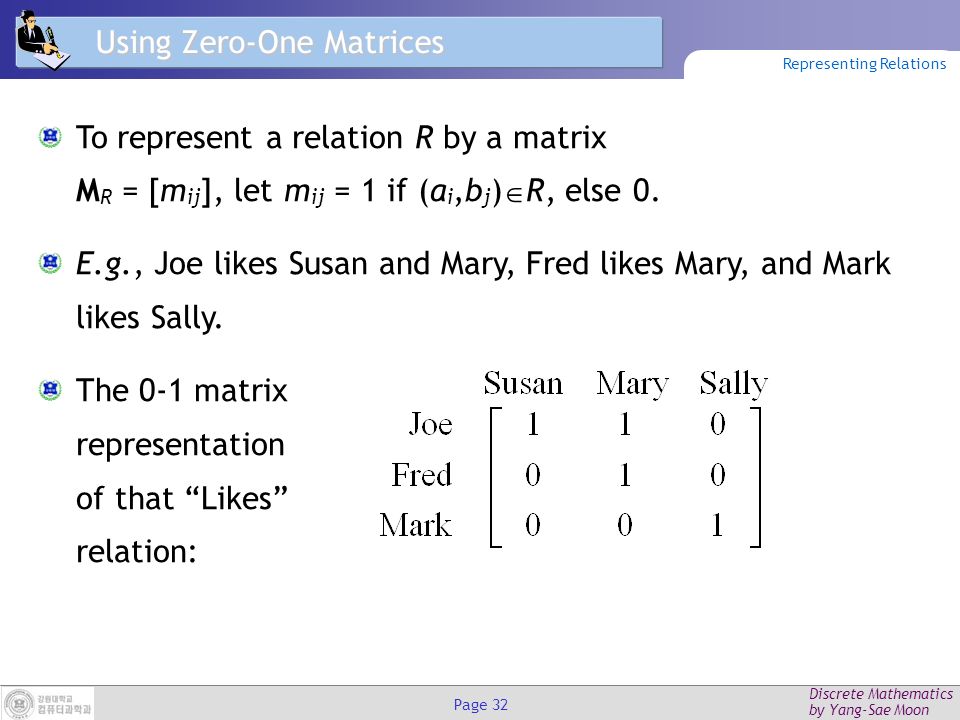
Task: Click the text 'The 0-1 matrix'
Action: click(x=182, y=390)
